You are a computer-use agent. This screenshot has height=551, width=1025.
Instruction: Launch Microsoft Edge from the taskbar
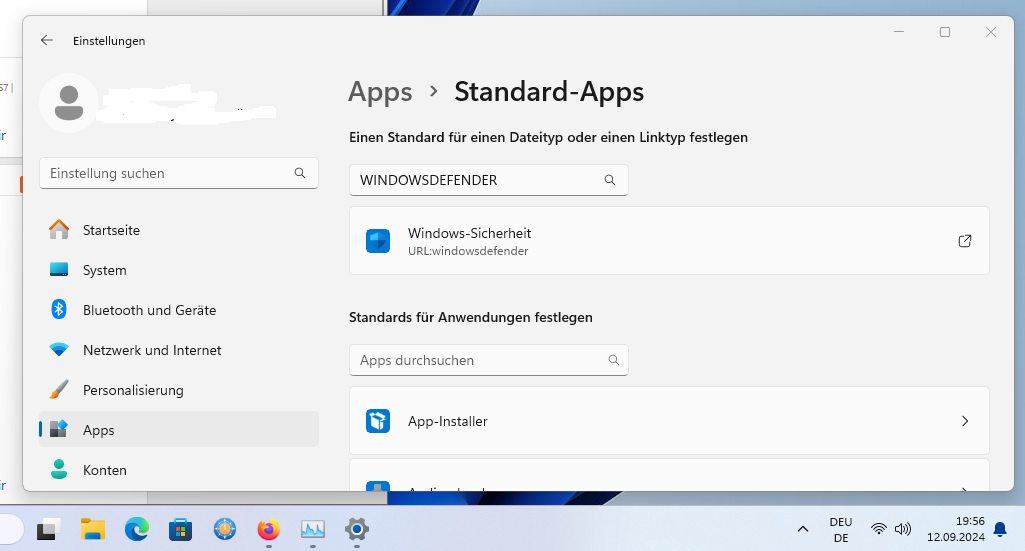coord(137,529)
